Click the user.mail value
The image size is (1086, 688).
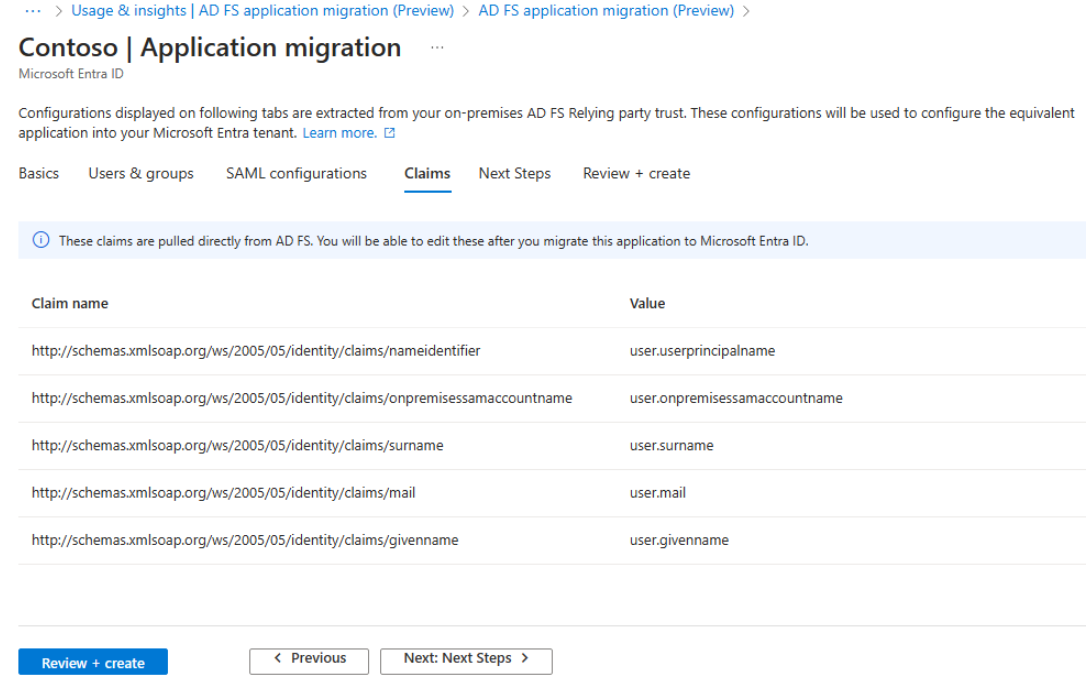pos(658,493)
